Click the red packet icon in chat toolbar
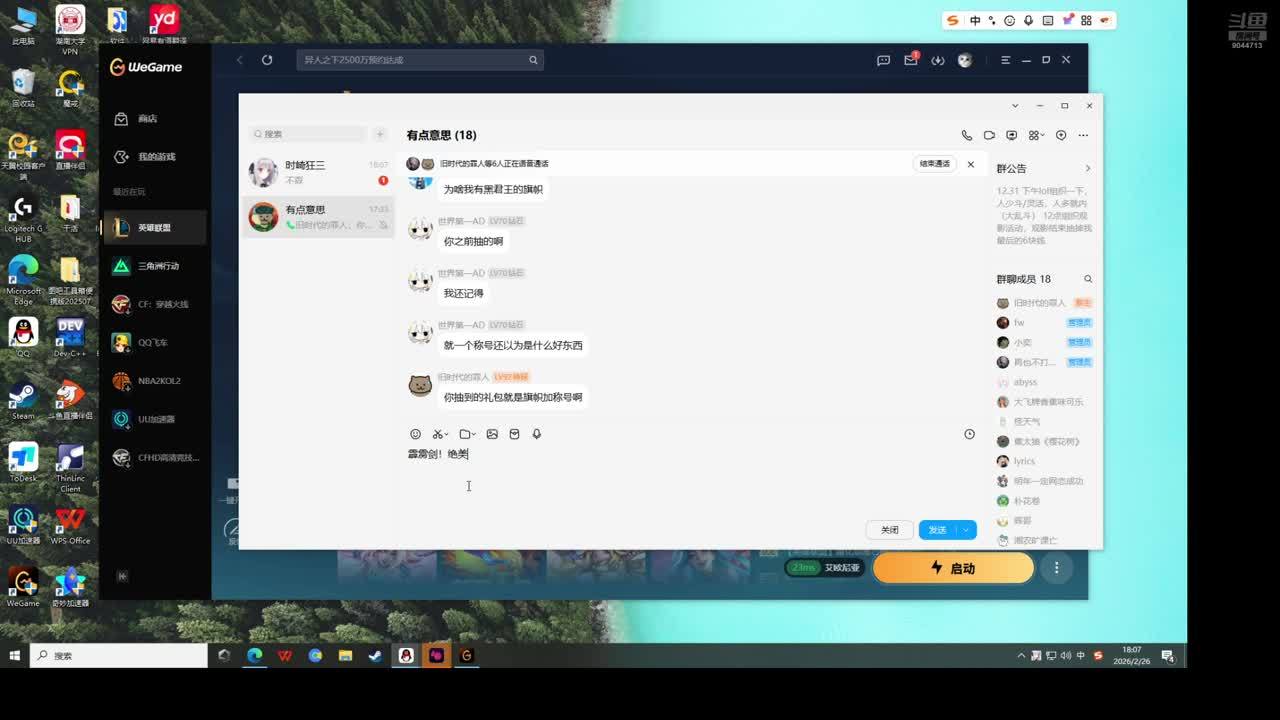This screenshot has width=1280, height=720. tap(514, 434)
